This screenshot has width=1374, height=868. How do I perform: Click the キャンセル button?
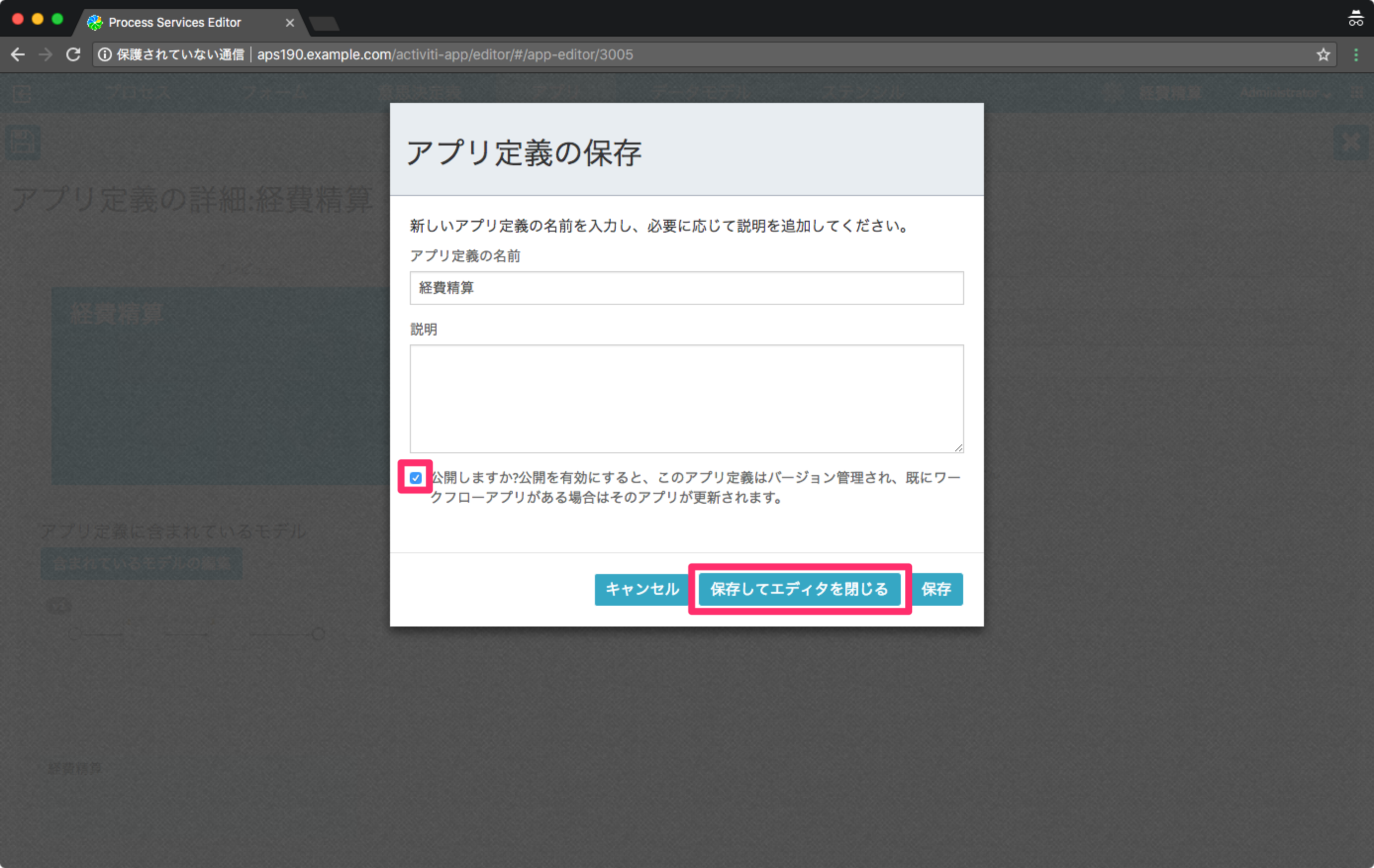pos(642,589)
